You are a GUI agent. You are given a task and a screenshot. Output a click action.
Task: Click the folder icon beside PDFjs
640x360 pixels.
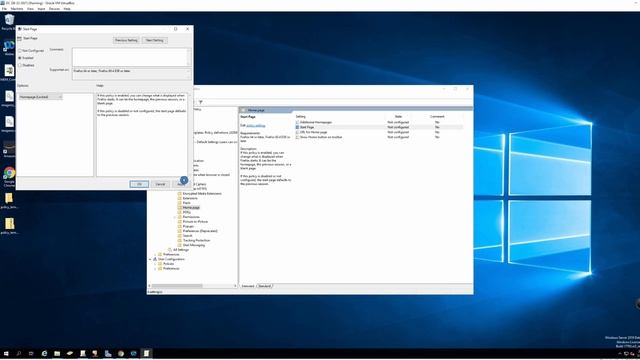[180, 212]
